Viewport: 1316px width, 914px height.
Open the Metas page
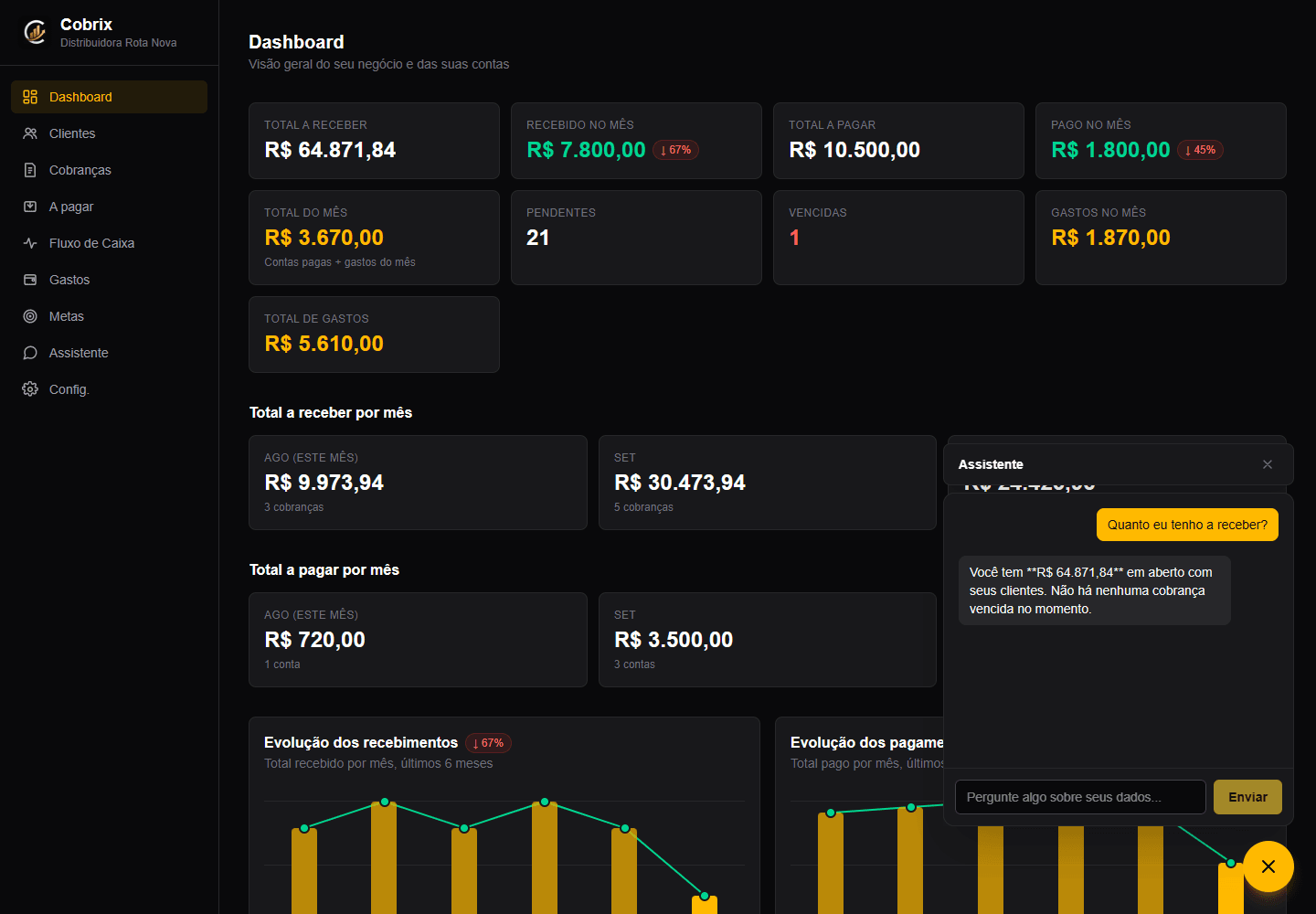[109, 316]
